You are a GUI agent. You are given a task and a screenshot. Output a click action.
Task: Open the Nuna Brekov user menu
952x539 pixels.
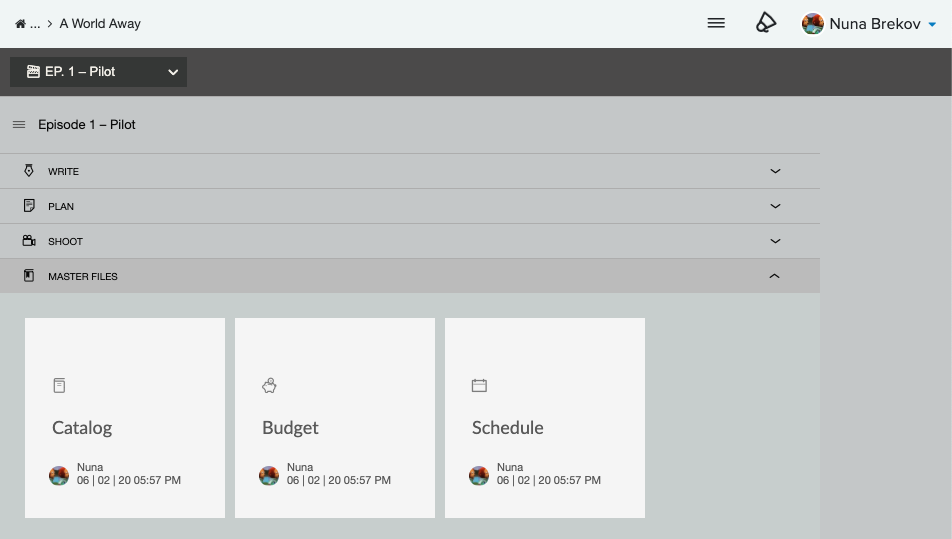pyautogui.click(x=869, y=24)
